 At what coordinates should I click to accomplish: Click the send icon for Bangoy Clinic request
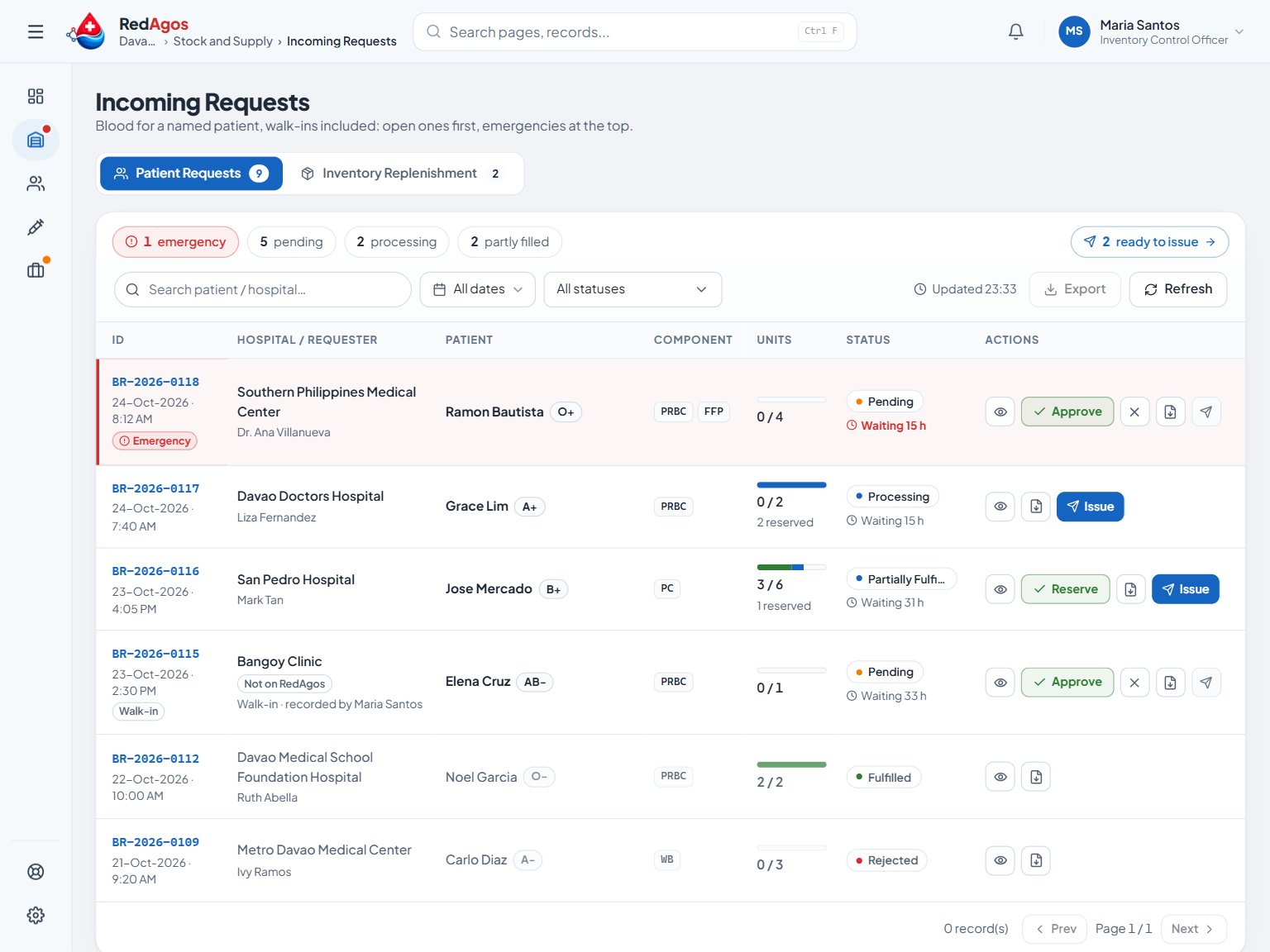click(1206, 683)
